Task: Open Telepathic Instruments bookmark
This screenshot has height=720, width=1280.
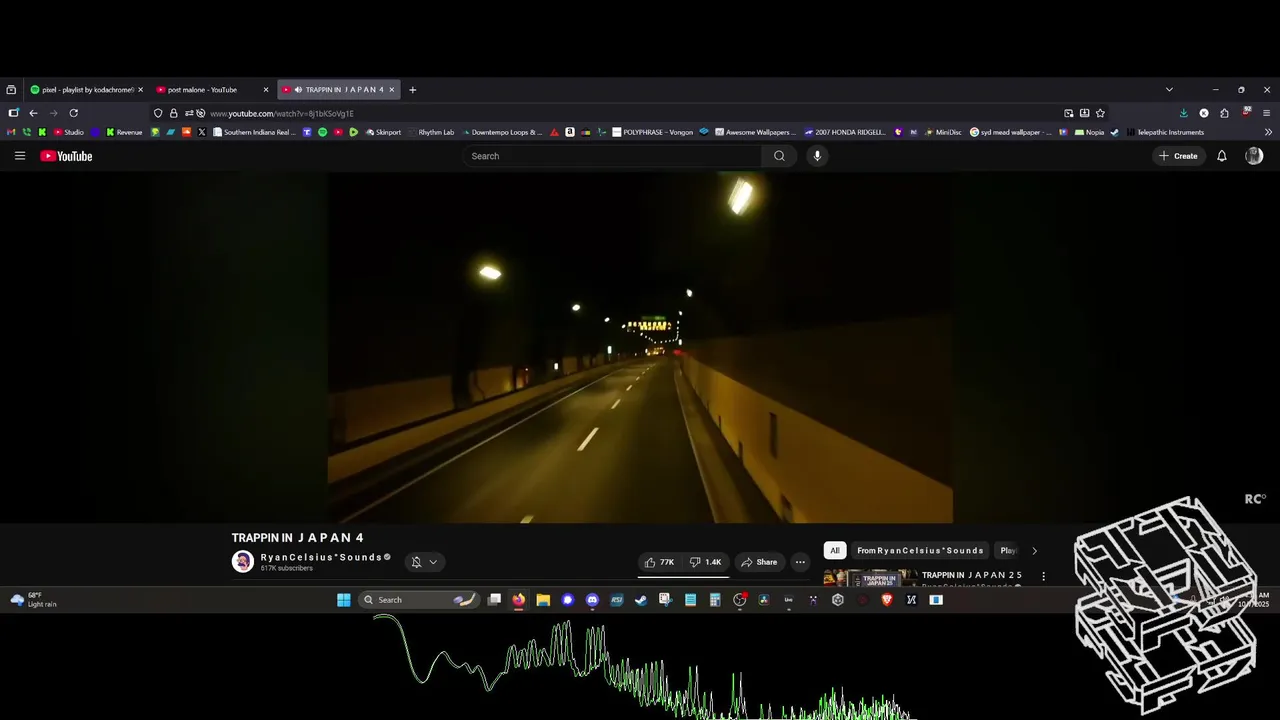Action: click(1164, 132)
